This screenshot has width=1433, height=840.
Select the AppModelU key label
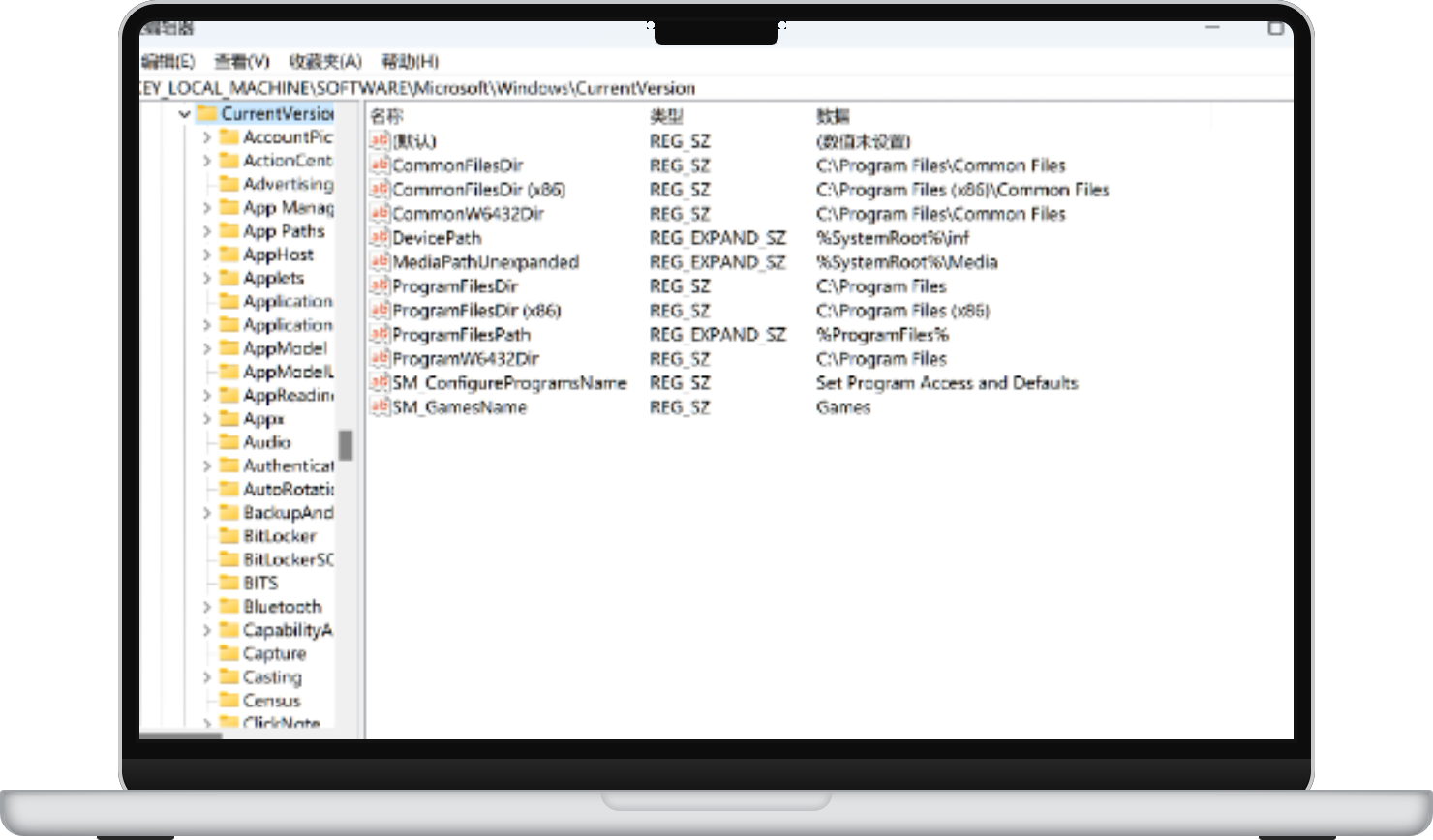289,372
